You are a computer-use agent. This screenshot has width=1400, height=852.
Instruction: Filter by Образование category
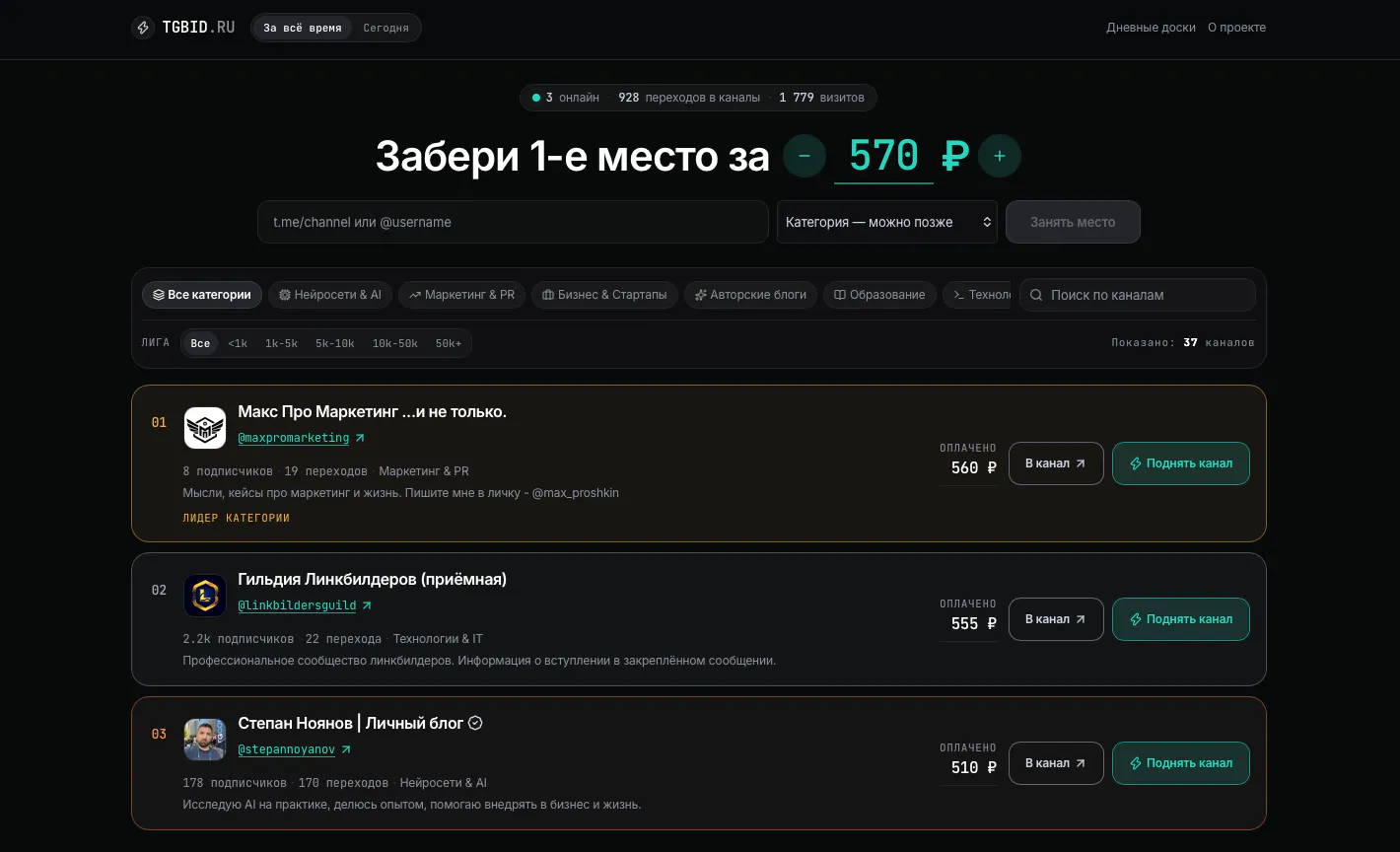pos(879,295)
